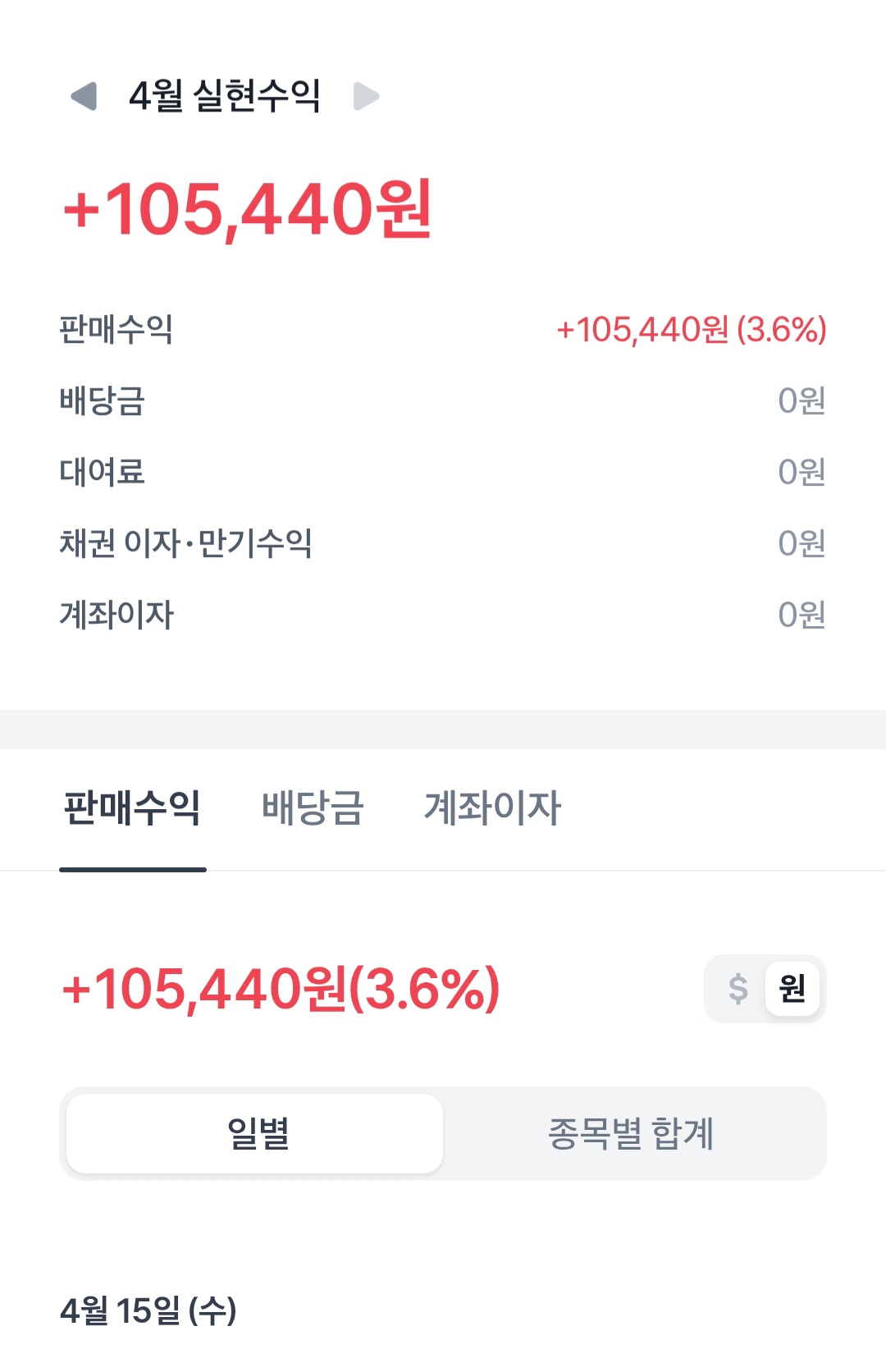Screen dimensions: 886x1372
Task: Tap the 판매수익 label in the summary list
Action: 116,330
